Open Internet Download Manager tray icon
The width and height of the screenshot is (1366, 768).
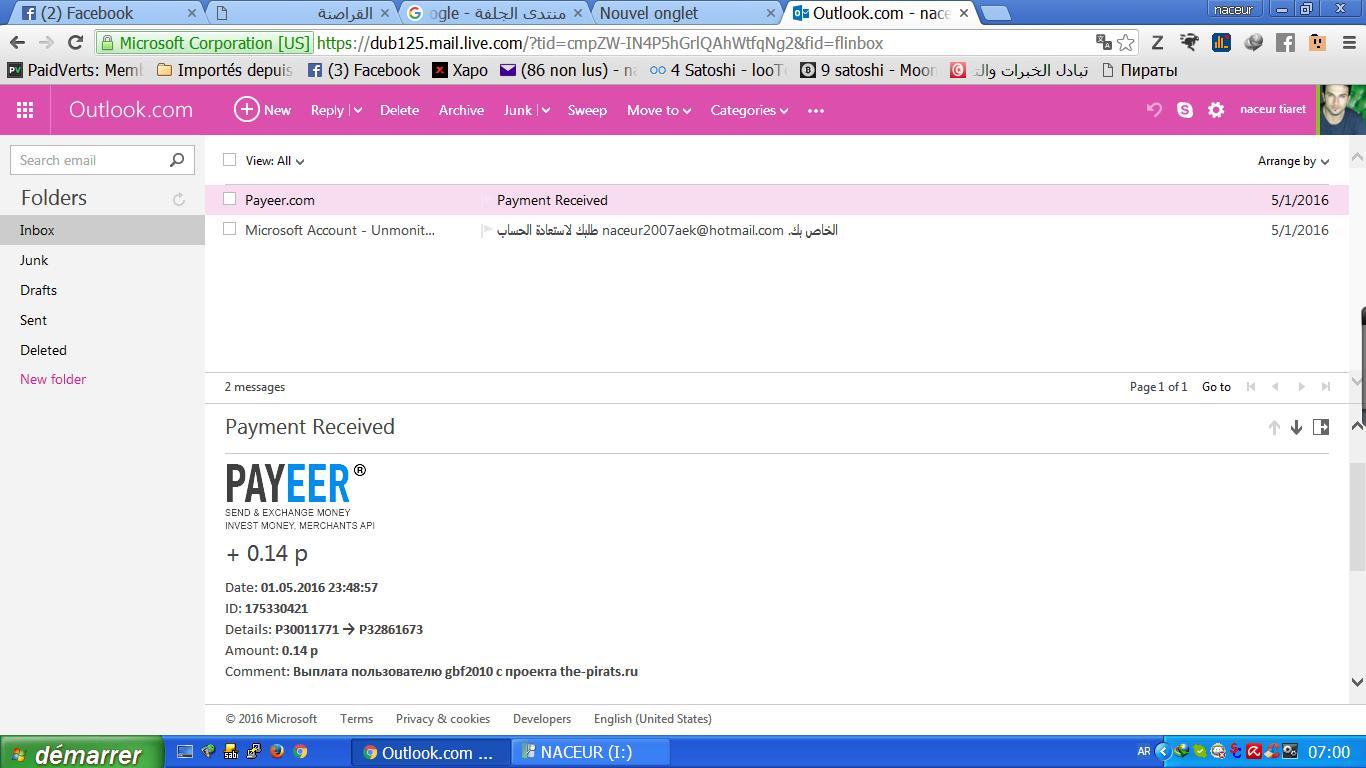1181,752
